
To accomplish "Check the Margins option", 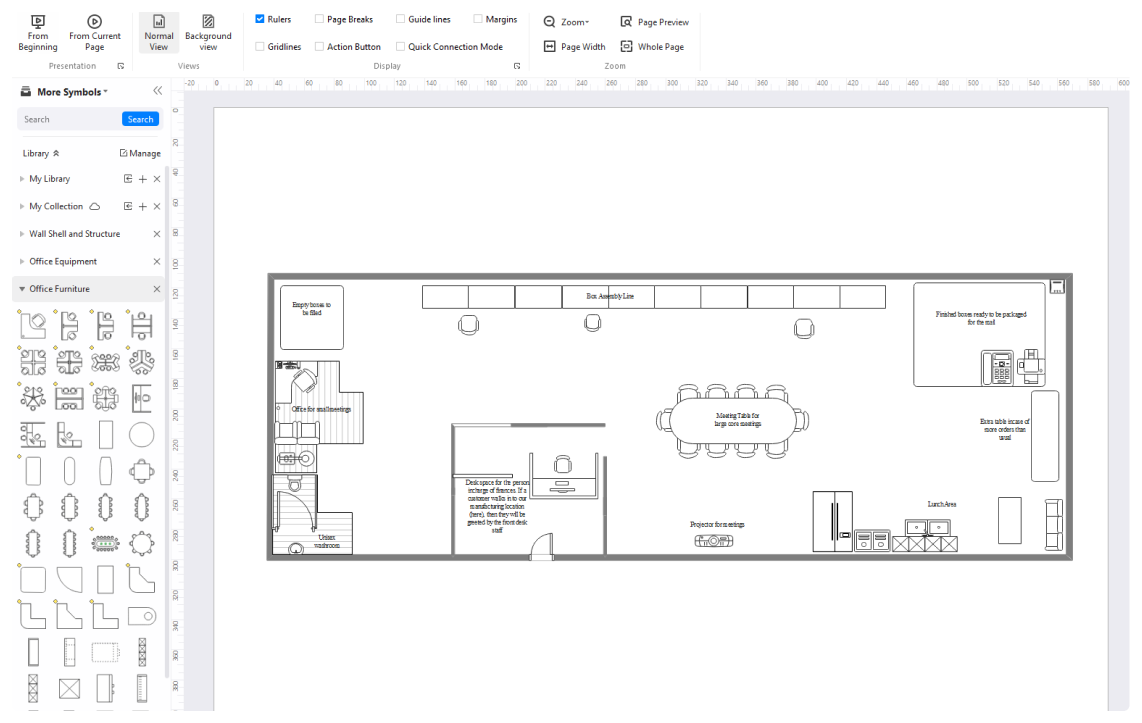I will [478, 19].
